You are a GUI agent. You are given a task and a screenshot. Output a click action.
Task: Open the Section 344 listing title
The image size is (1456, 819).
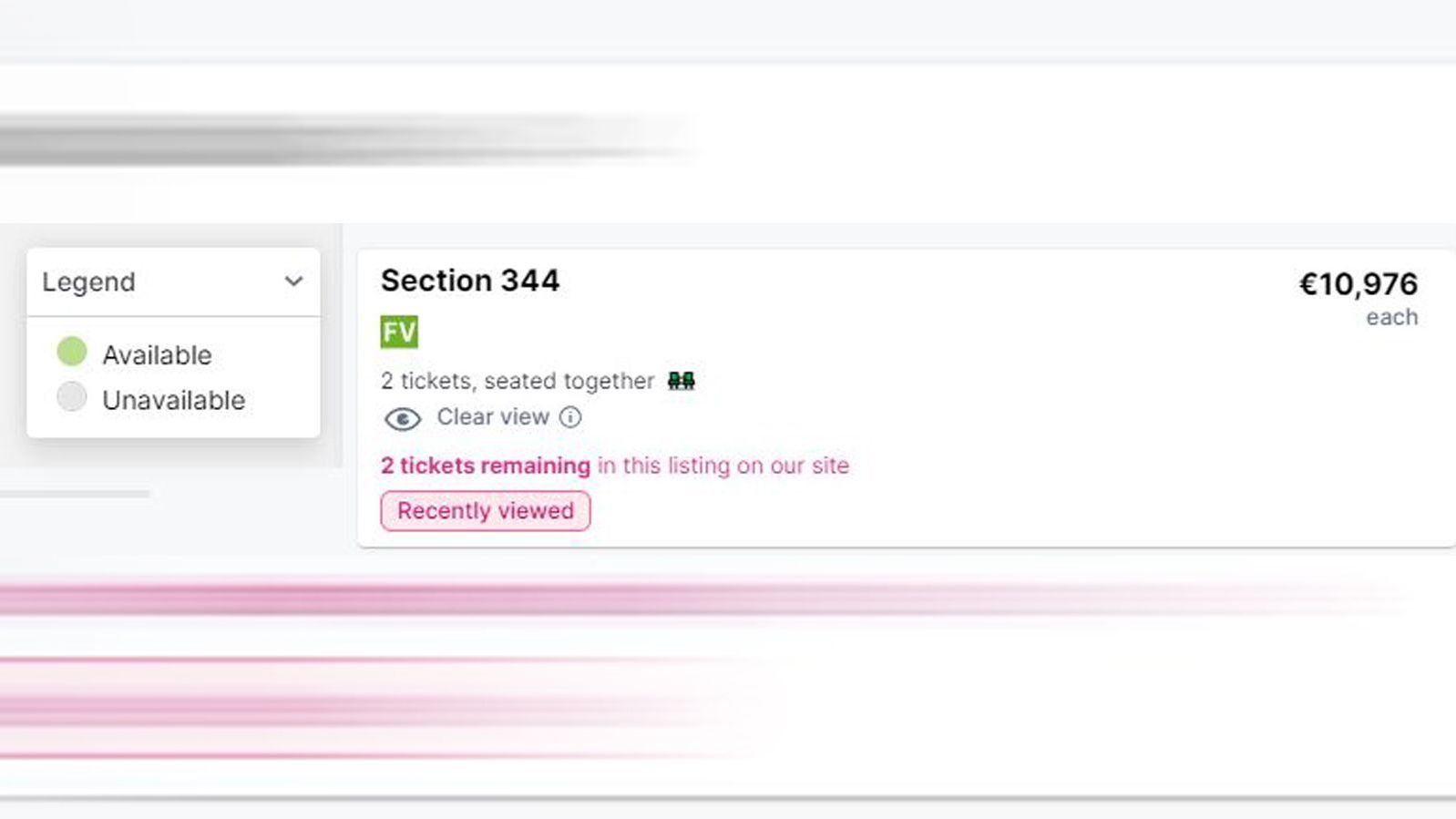pyautogui.click(x=470, y=281)
